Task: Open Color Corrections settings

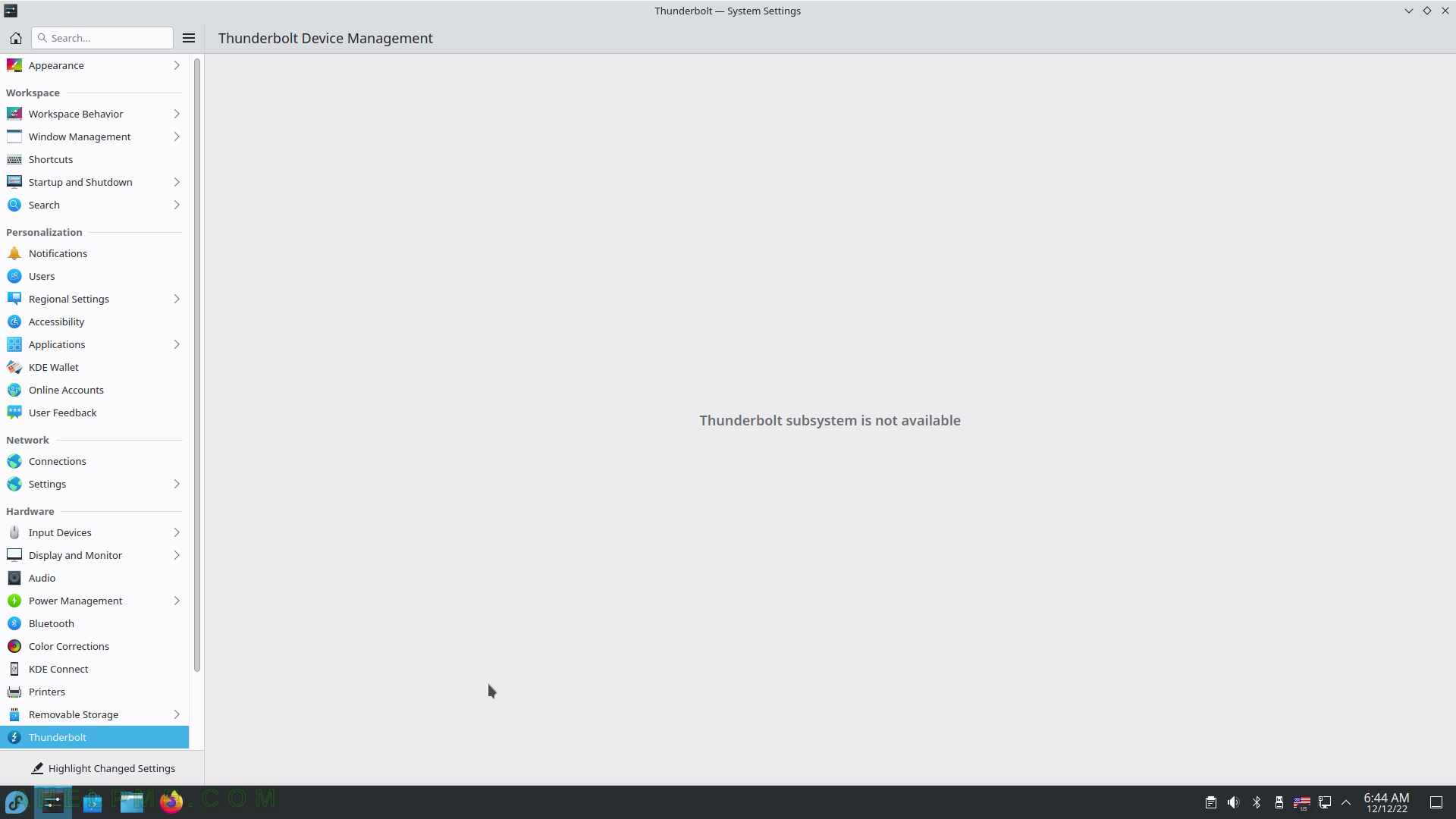Action: (x=94, y=646)
